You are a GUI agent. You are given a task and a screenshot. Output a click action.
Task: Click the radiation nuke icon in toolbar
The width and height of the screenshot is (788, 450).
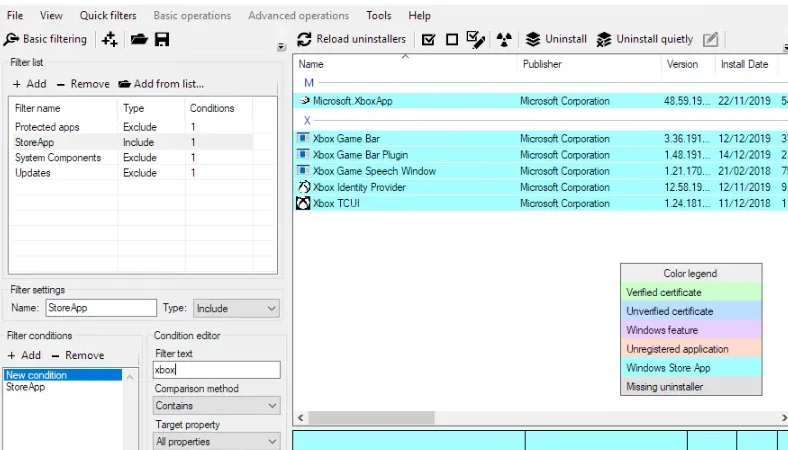coord(504,39)
